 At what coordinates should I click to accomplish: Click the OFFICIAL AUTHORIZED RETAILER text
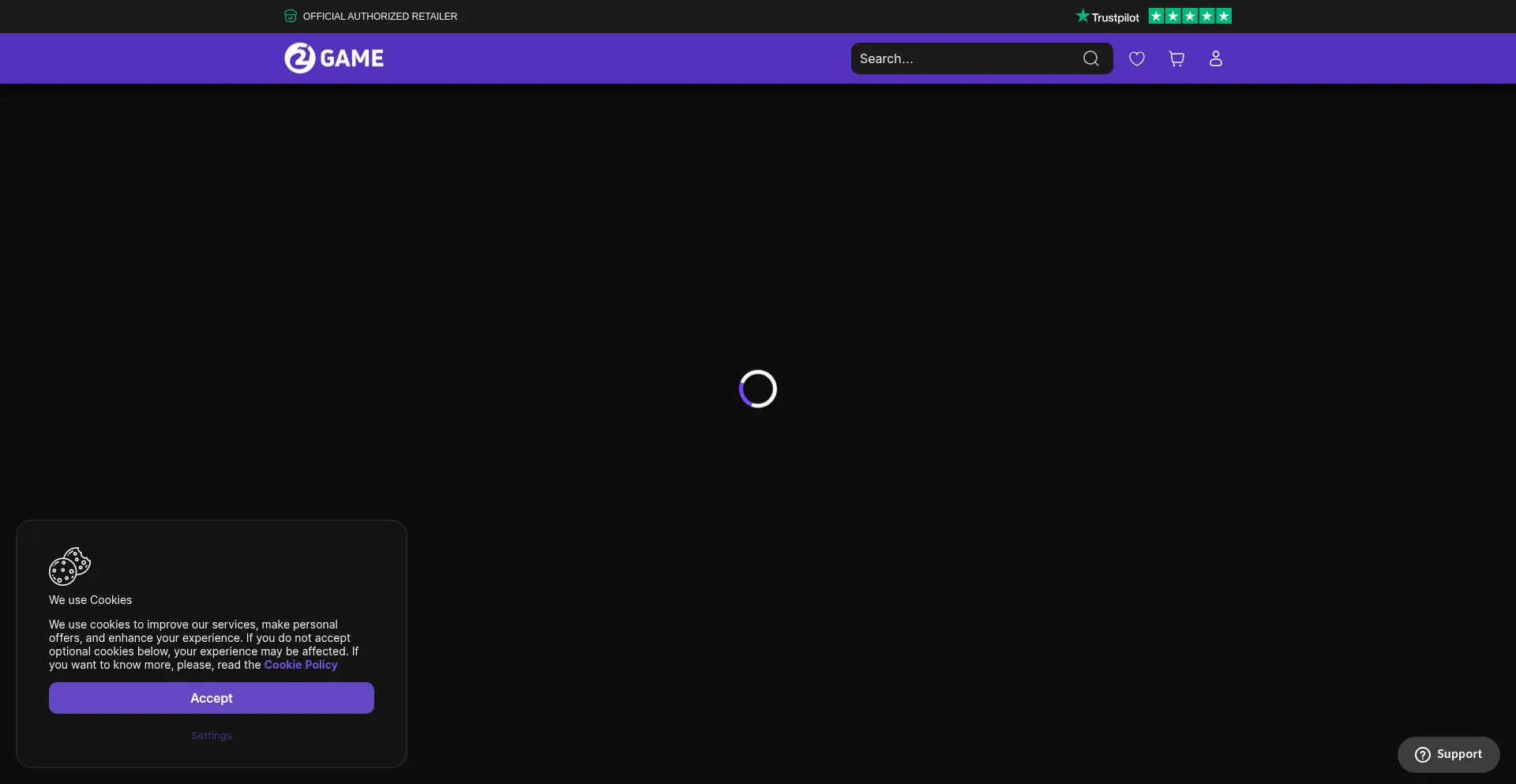pos(380,16)
